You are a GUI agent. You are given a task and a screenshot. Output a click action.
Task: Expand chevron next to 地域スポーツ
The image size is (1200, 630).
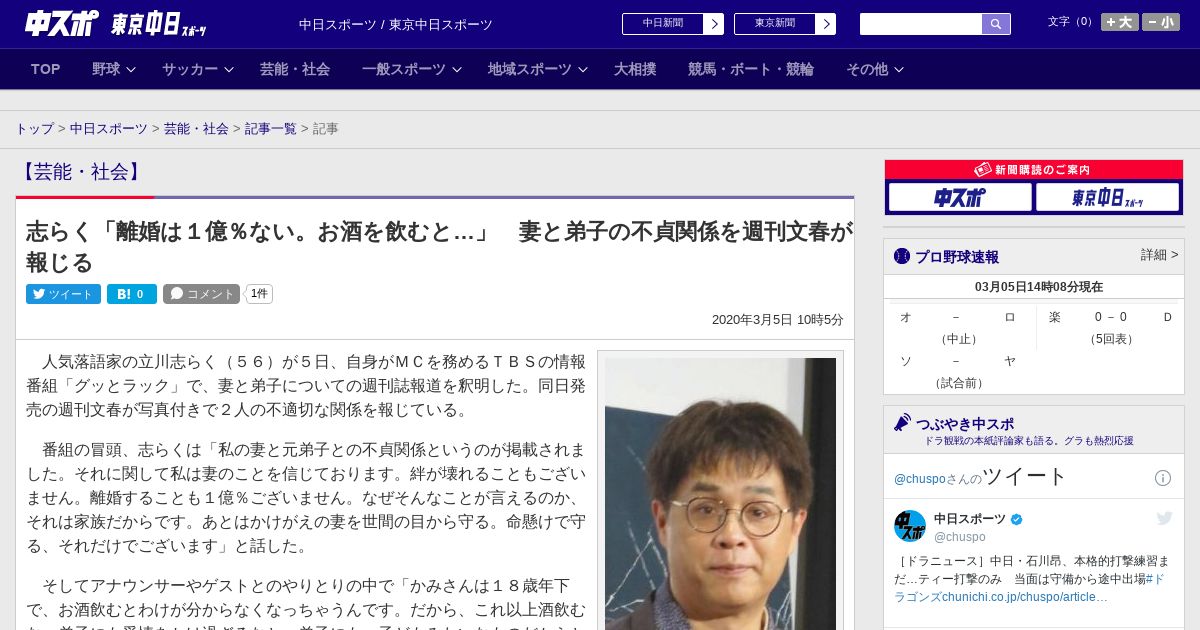click(x=583, y=70)
